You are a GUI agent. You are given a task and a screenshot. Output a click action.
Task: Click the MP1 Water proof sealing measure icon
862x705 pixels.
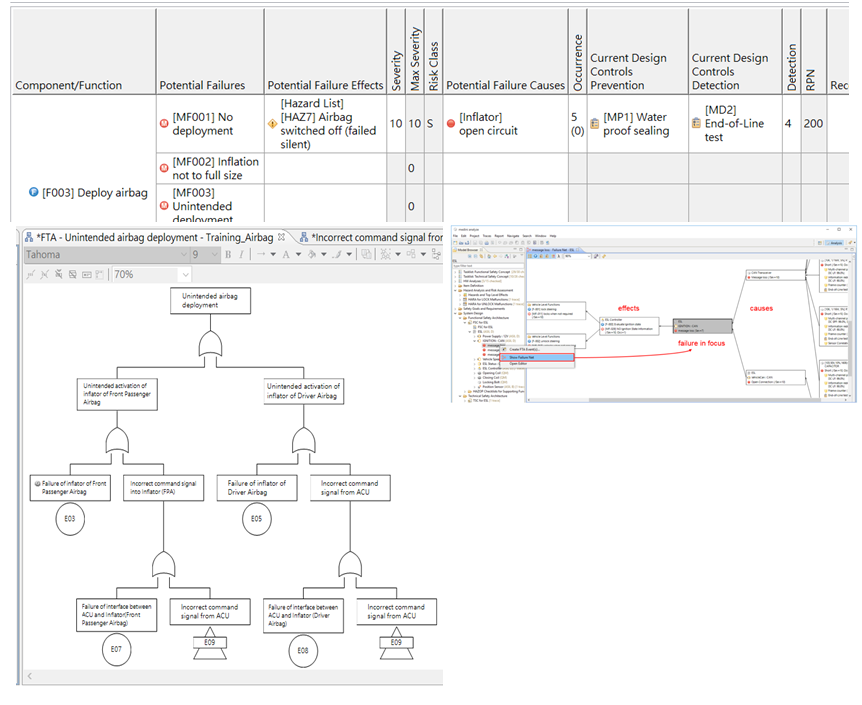[x=595, y=124]
